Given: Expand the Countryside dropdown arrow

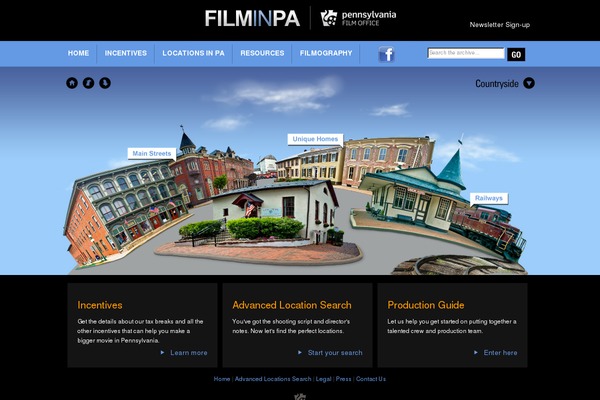Looking at the screenshot, I should (x=529, y=83).
